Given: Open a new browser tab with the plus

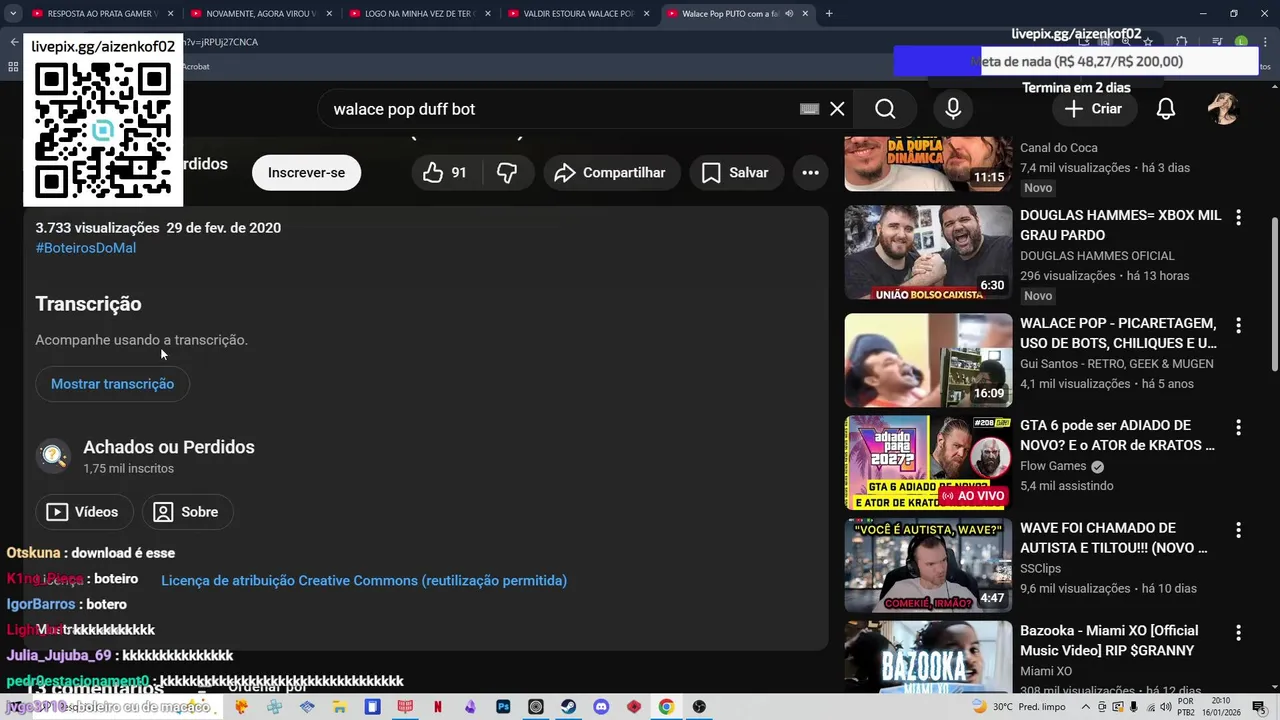Looking at the screenshot, I should click(x=828, y=14).
